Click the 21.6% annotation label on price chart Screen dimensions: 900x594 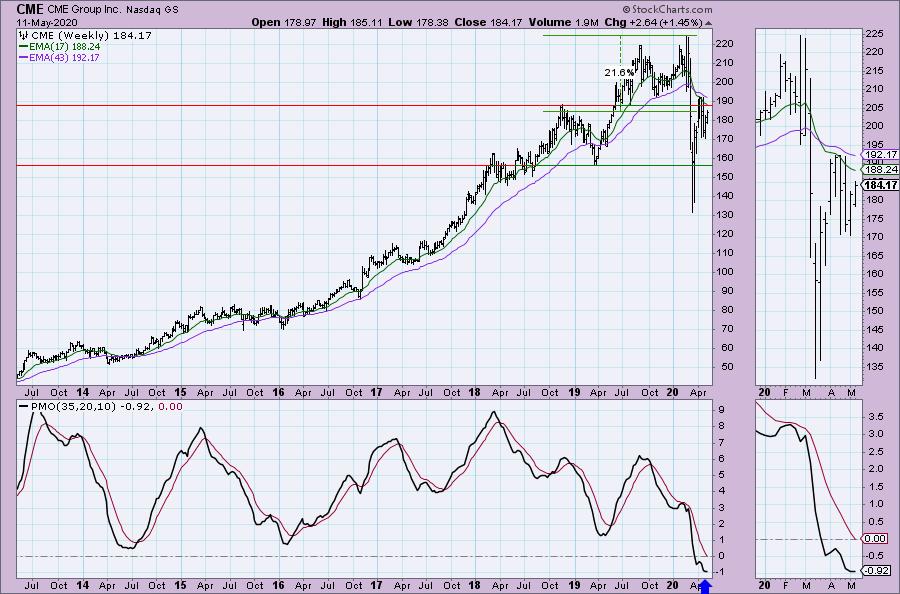pos(619,73)
